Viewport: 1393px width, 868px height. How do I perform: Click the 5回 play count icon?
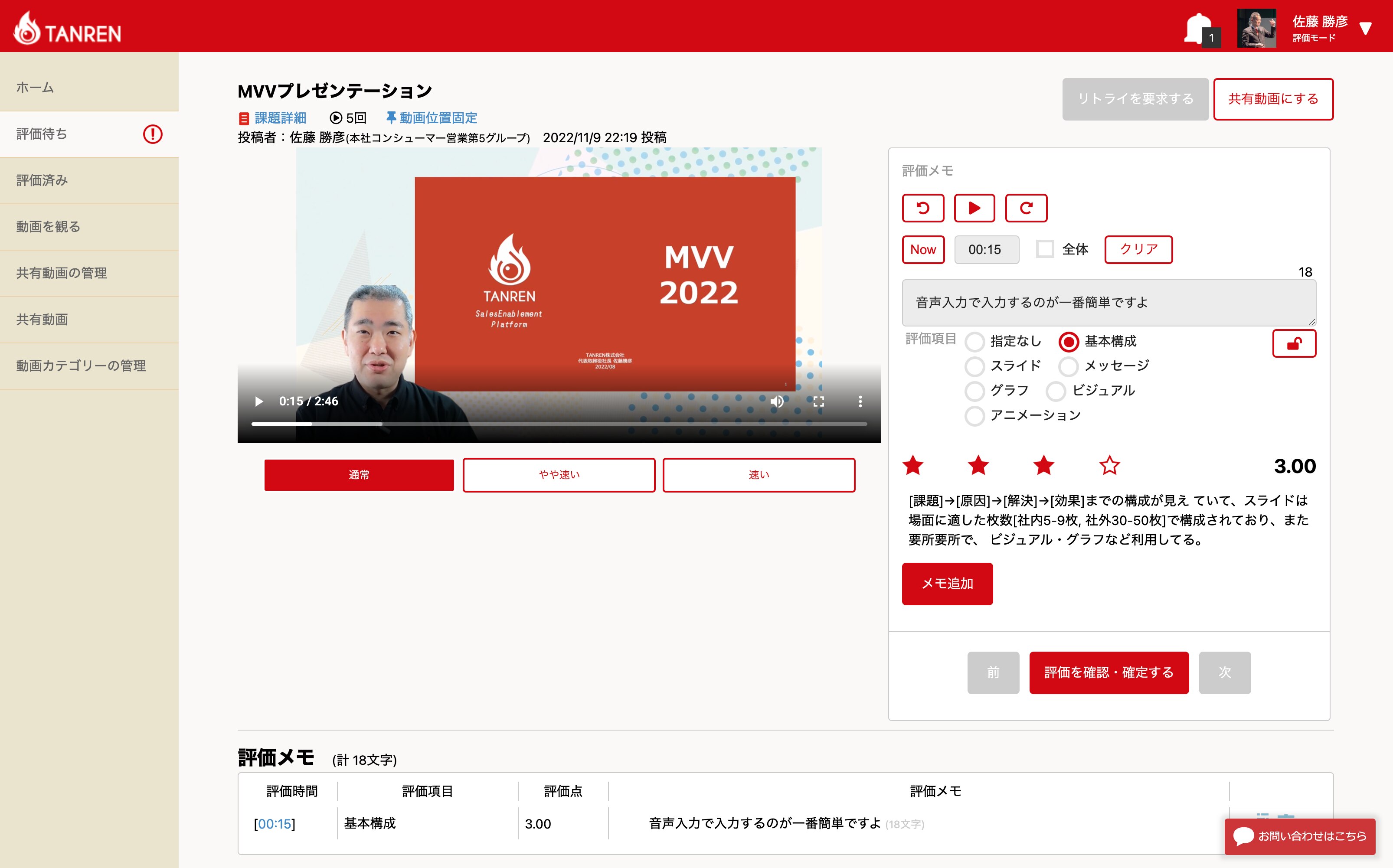(x=336, y=117)
